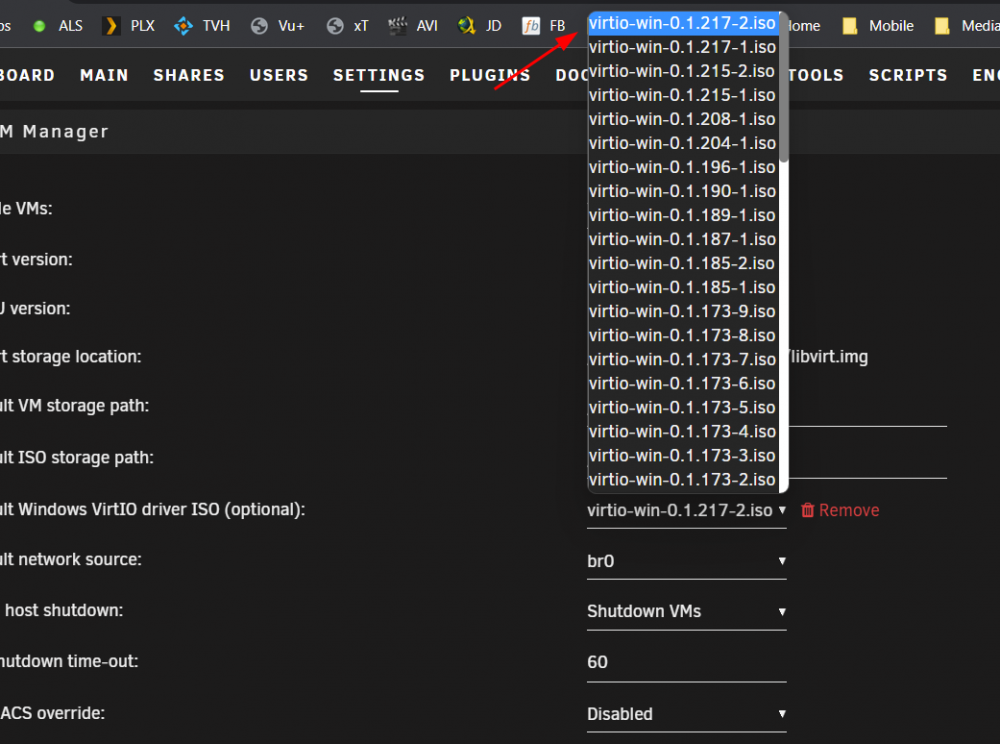The width and height of the screenshot is (1000, 744).
Task: Select virtio-win-0.1.215-2.iso in the list
Action: [682, 71]
